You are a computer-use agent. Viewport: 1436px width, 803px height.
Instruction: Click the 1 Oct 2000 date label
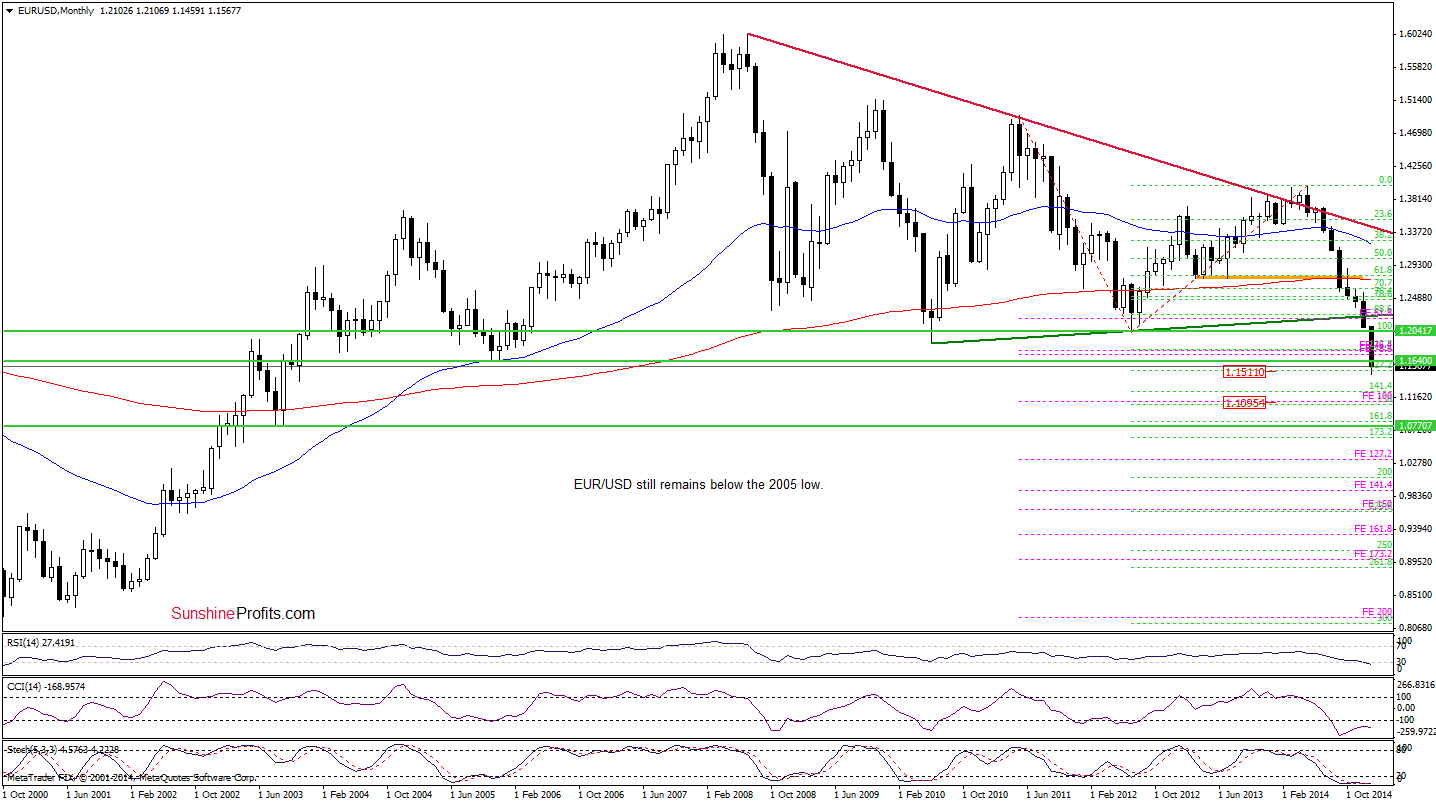25,793
